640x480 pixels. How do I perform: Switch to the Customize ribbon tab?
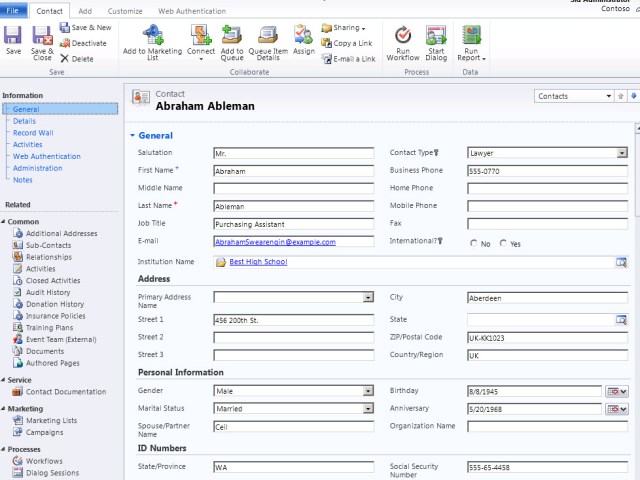125,10
